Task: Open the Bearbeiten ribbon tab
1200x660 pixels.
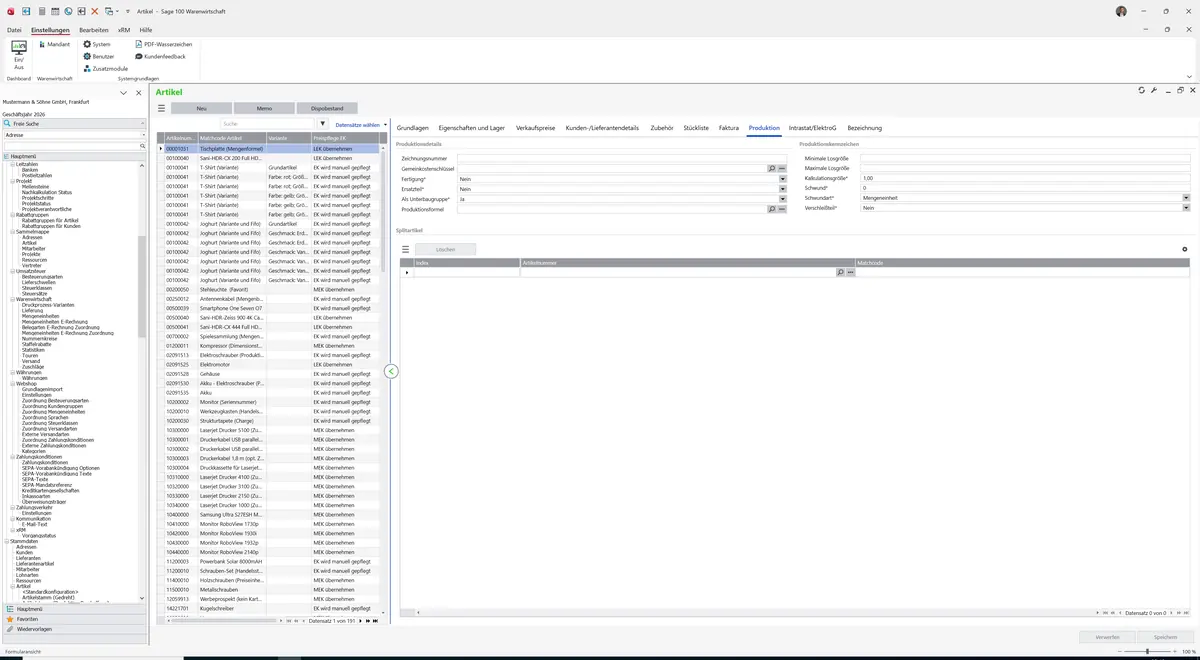Action: pos(94,30)
